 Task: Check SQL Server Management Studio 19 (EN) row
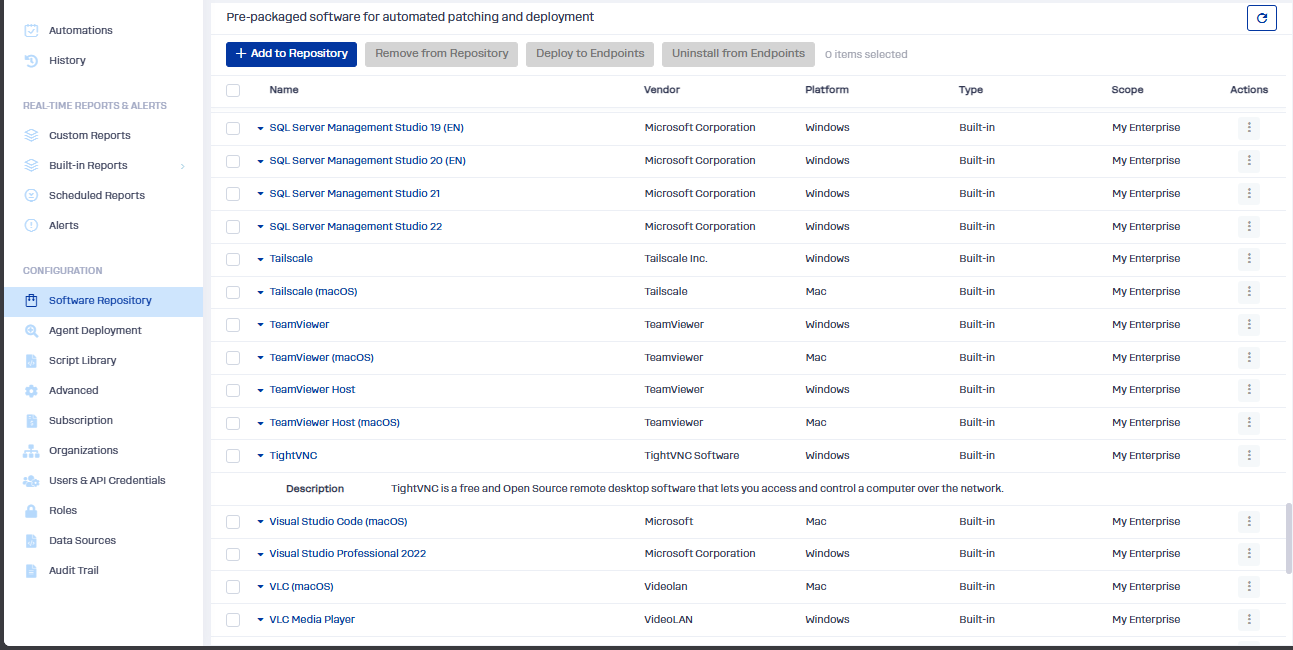pyautogui.click(x=233, y=128)
